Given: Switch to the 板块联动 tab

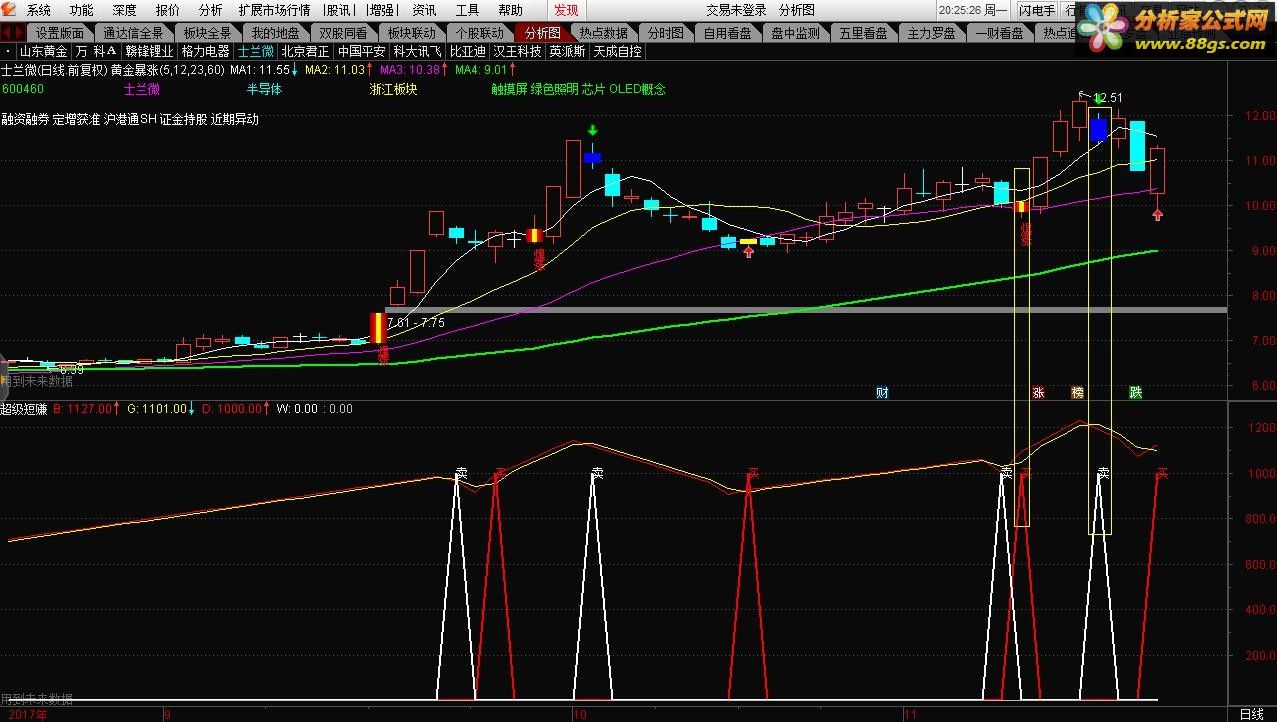Looking at the screenshot, I should point(412,33).
